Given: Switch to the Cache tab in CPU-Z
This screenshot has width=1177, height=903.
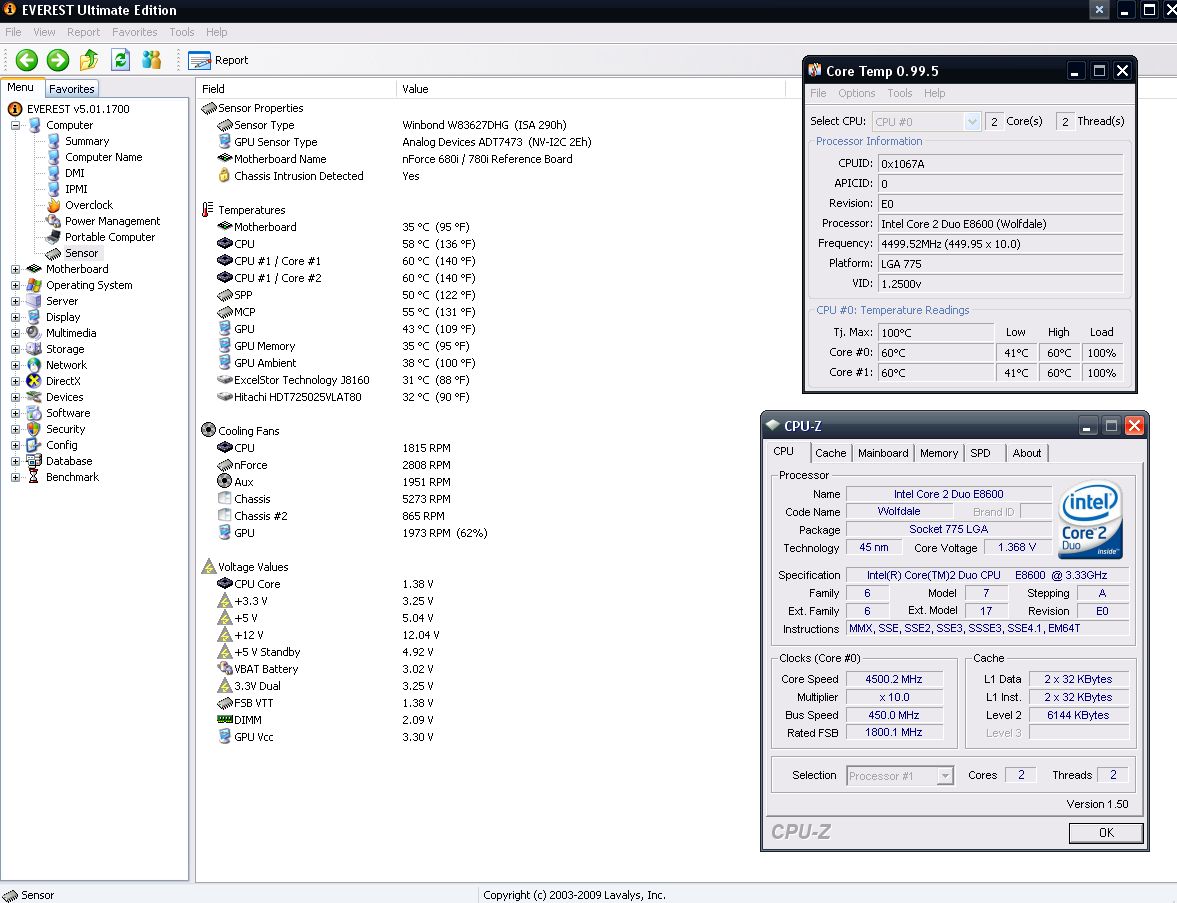Looking at the screenshot, I should [830, 453].
